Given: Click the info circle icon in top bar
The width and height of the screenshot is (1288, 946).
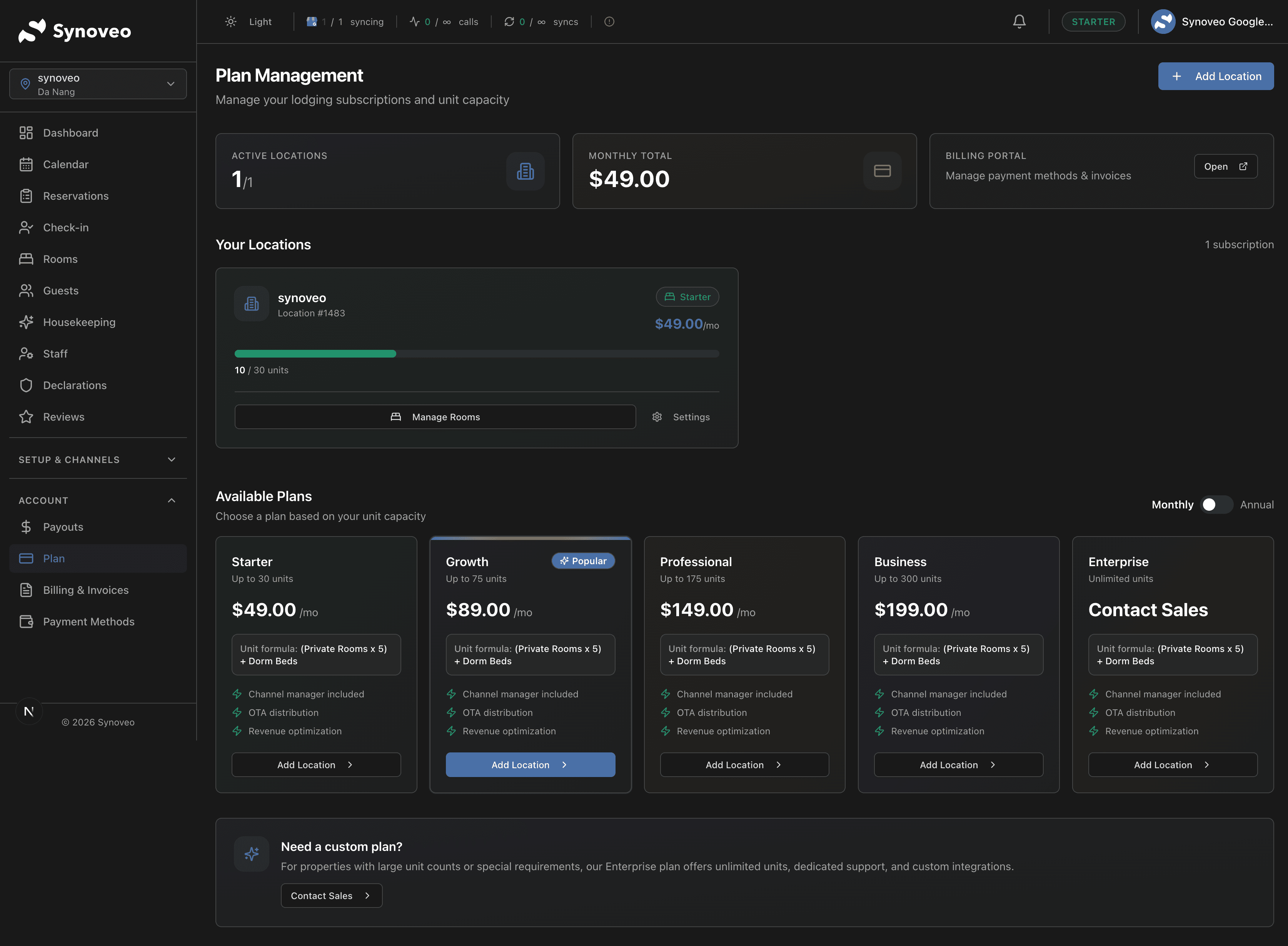Looking at the screenshot, I should click(609, 22).
